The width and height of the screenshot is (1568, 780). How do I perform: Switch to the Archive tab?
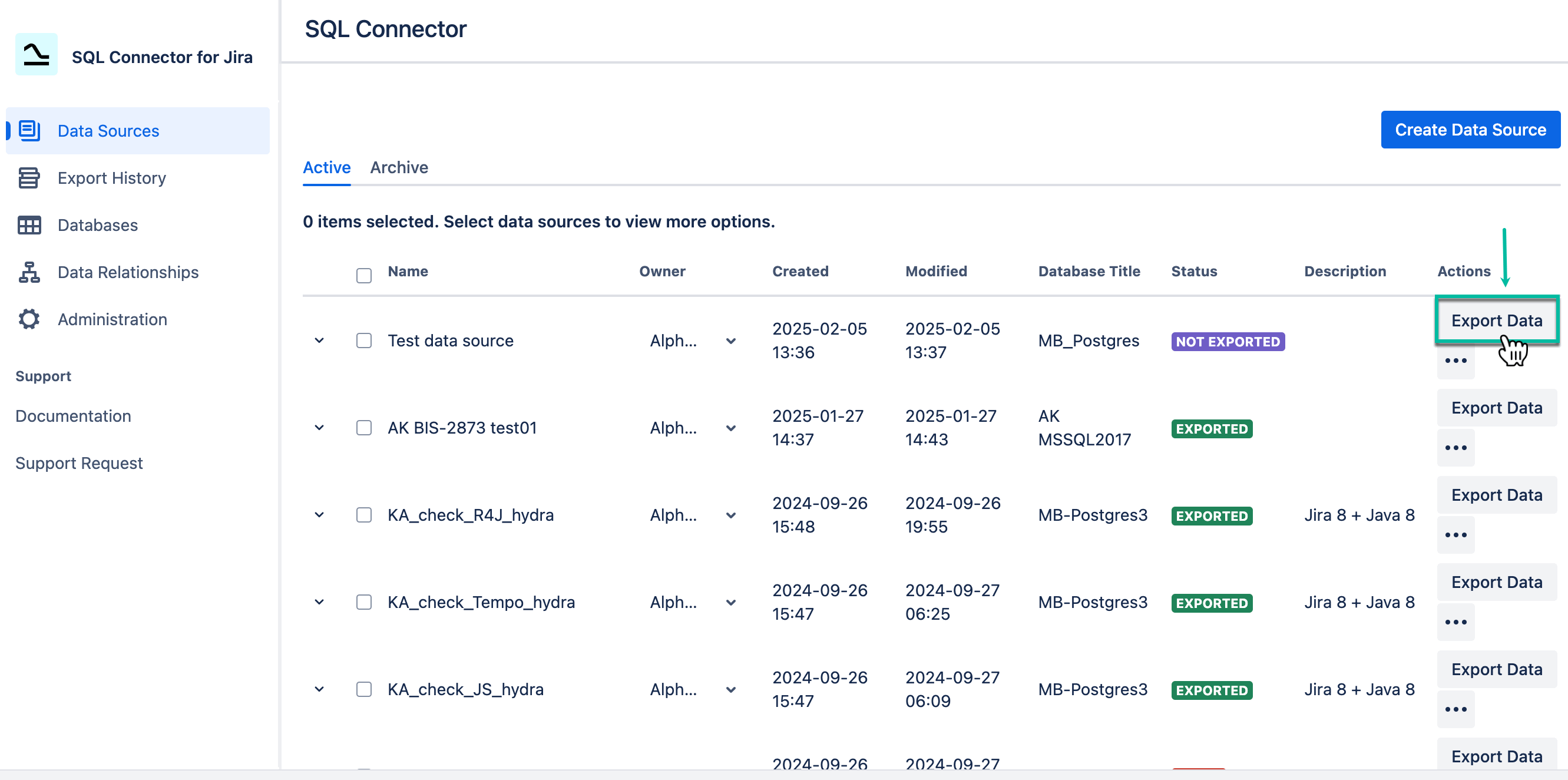[x=399, y=167]
